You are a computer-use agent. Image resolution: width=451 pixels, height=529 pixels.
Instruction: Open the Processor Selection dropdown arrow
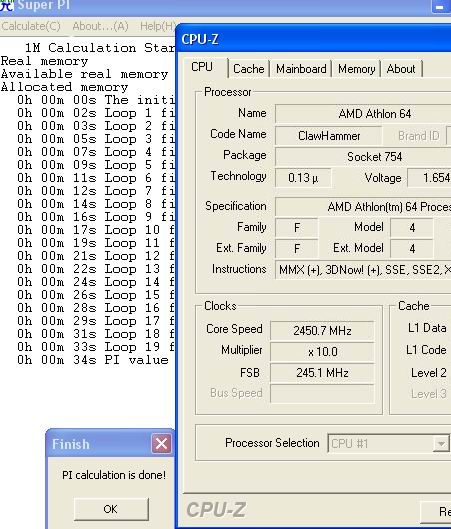[x=441, y=443]
